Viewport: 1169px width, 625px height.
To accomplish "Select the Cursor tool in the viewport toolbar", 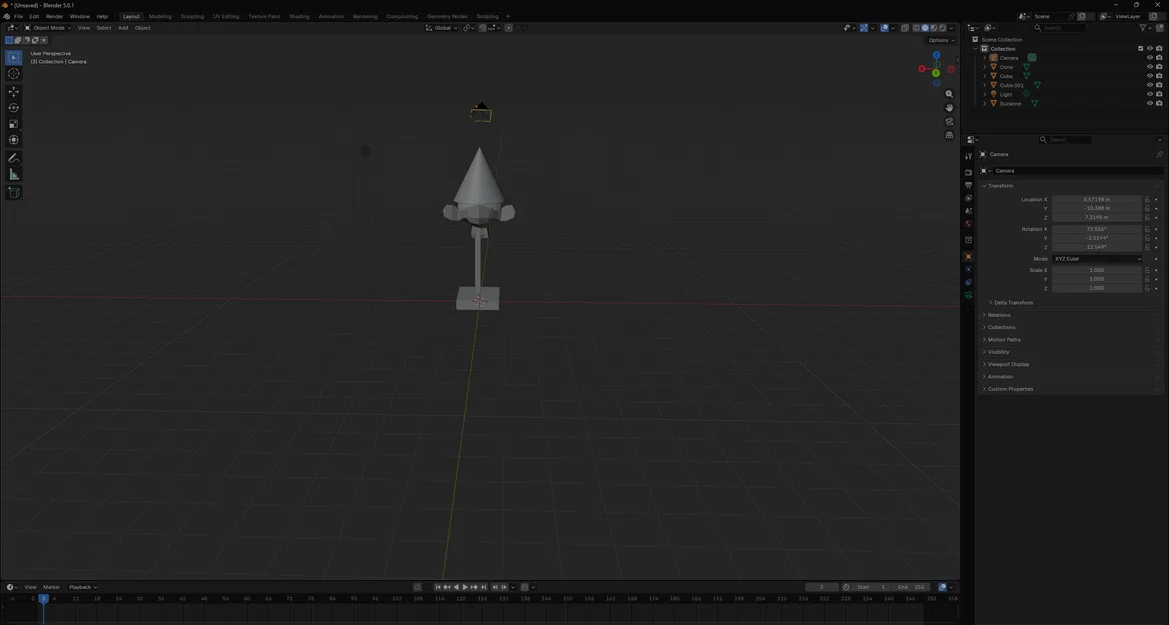I will pyautogui.click(x=13, y=74).
